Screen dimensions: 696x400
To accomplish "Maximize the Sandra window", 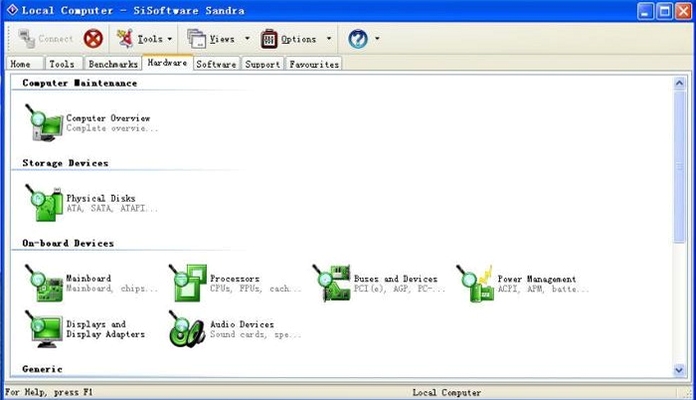I will click(x=664, y=11).
